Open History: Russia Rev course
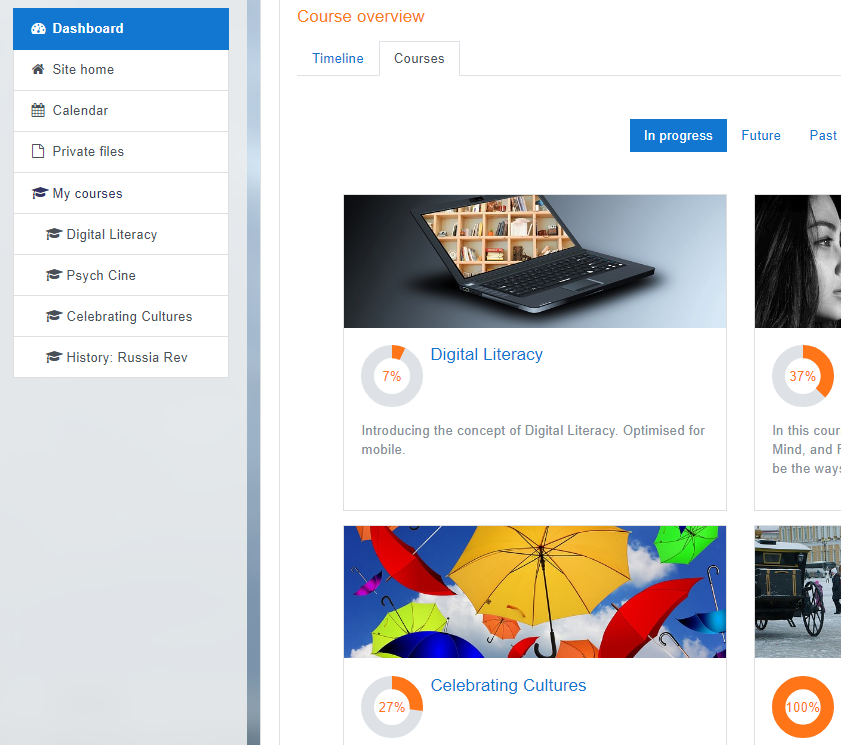 tap(121, 357)
